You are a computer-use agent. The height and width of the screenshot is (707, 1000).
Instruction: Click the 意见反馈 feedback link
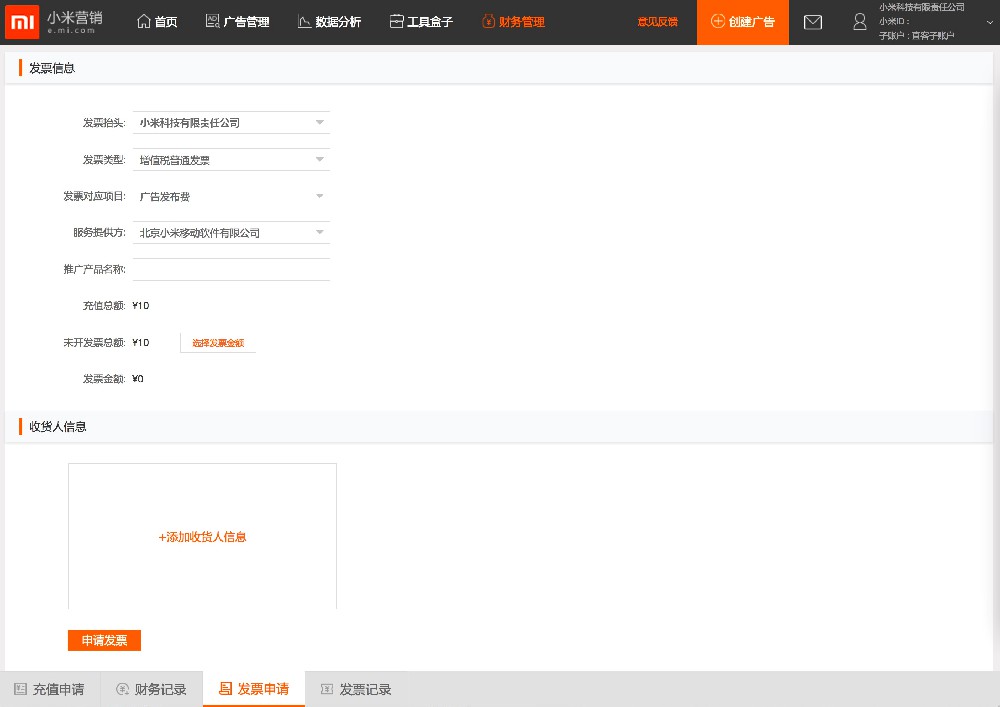coord(657,22)
